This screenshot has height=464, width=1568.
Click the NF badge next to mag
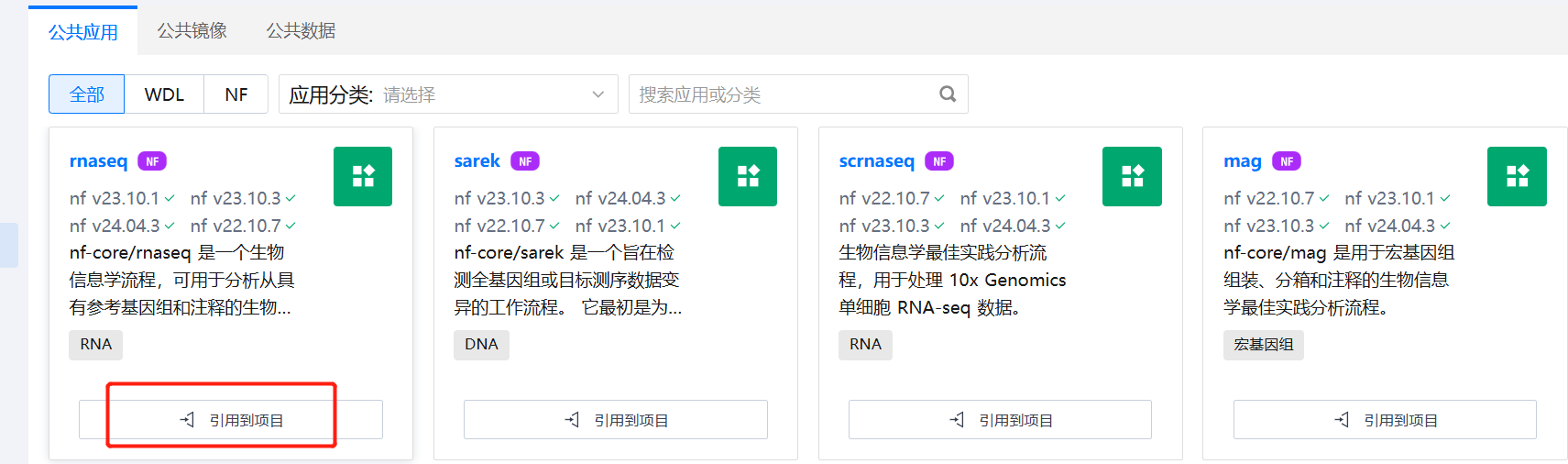1287,161
